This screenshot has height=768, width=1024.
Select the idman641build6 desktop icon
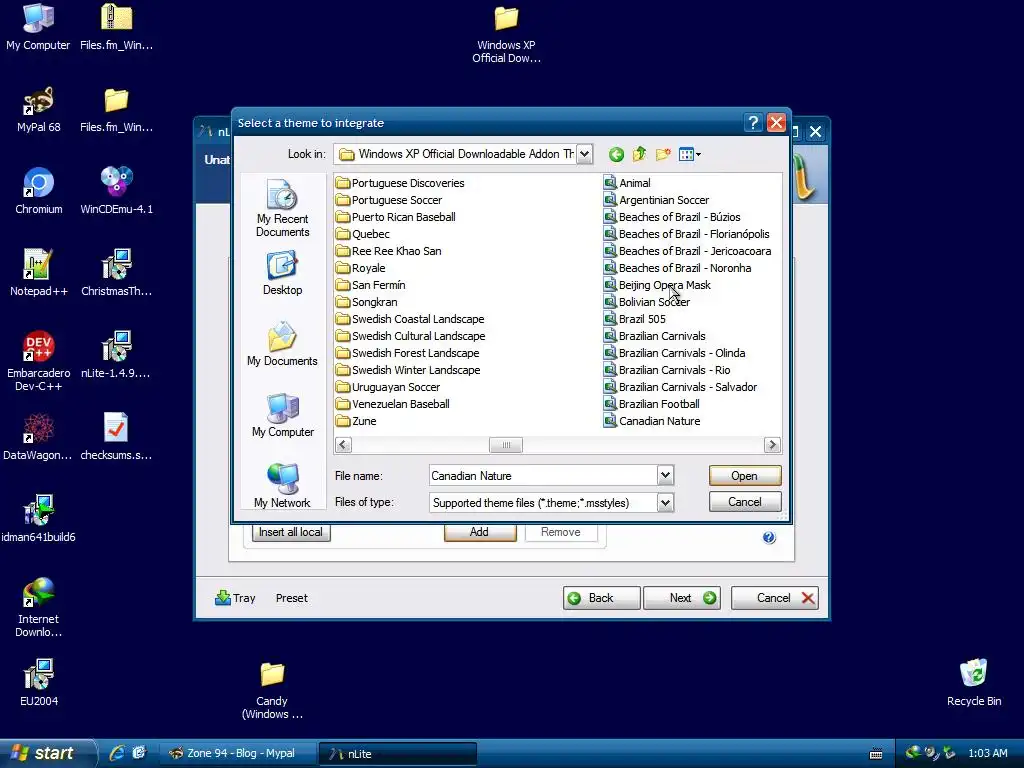(x=39, y=519)
